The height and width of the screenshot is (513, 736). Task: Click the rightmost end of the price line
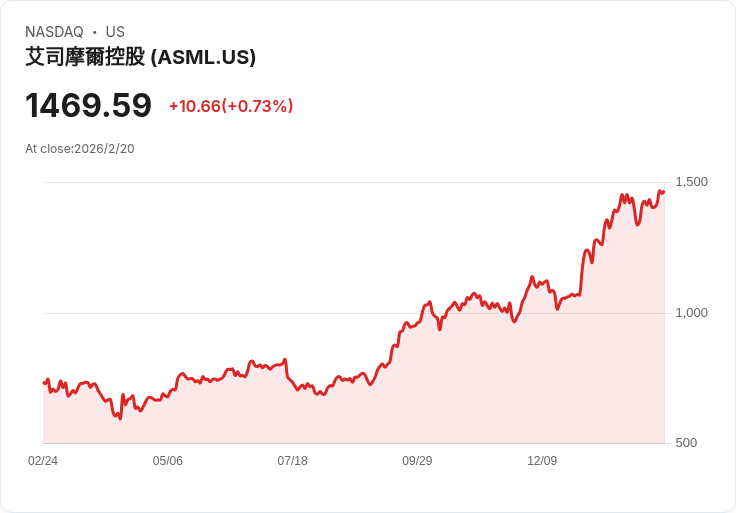coord(664,191)
